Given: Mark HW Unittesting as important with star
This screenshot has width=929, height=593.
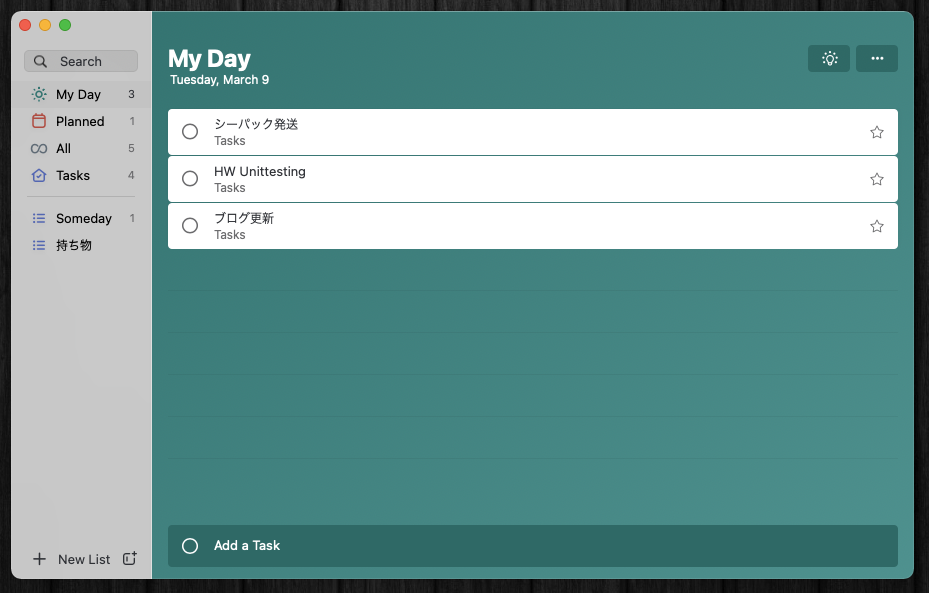Looking at the screenshot, I should 877,179.
